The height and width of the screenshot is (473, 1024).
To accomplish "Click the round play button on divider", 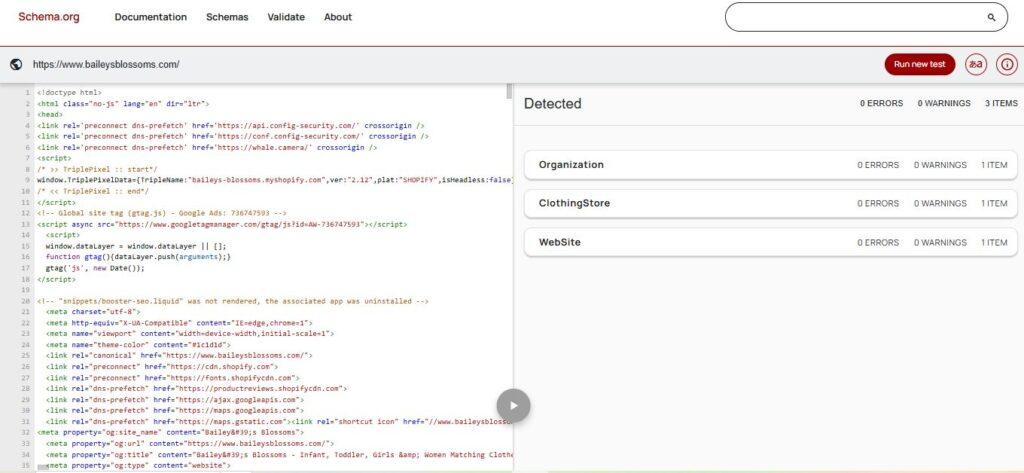I will (x=513, y=406).
